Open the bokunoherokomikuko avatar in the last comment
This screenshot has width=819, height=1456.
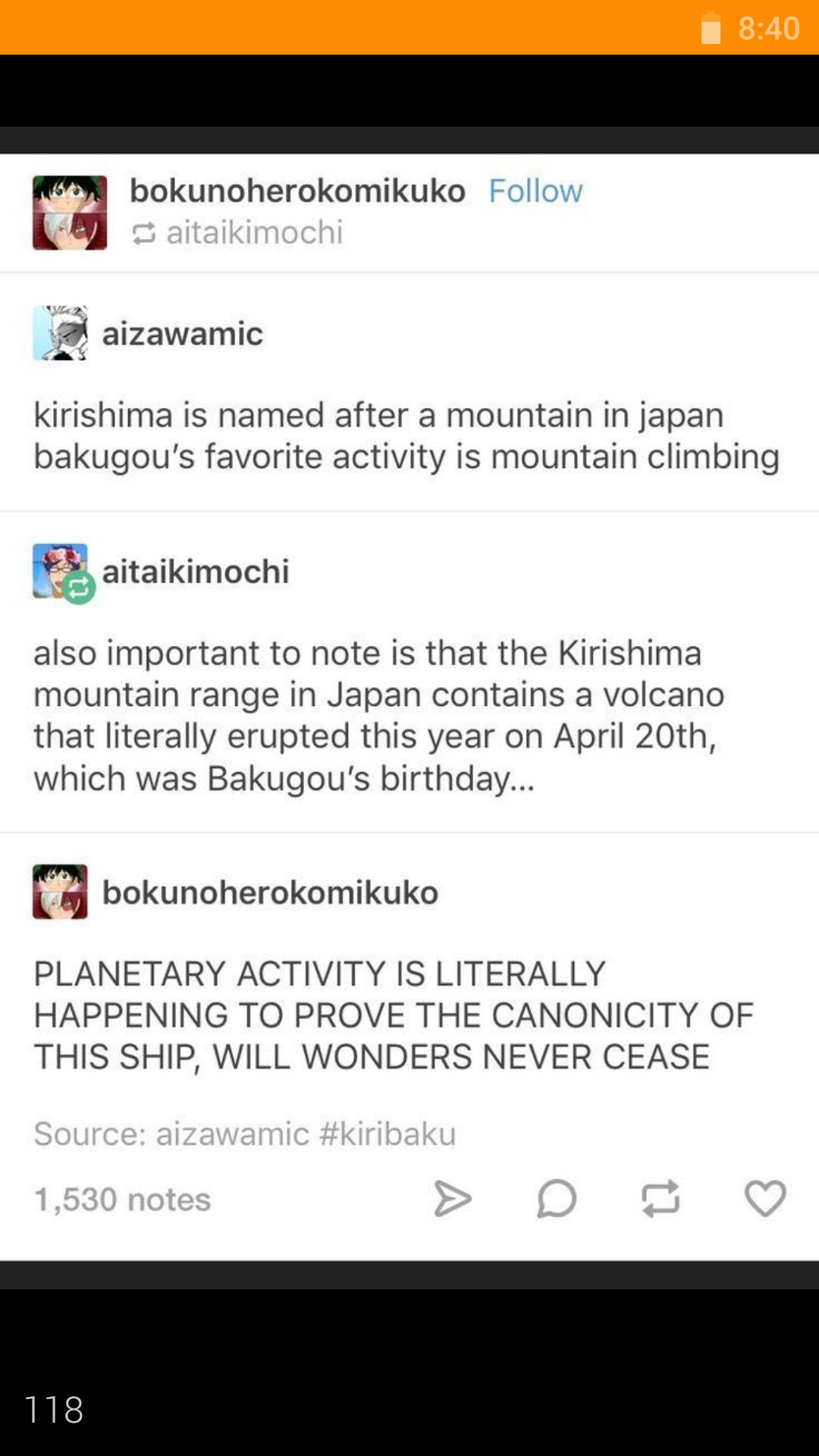tap(60, 892)
